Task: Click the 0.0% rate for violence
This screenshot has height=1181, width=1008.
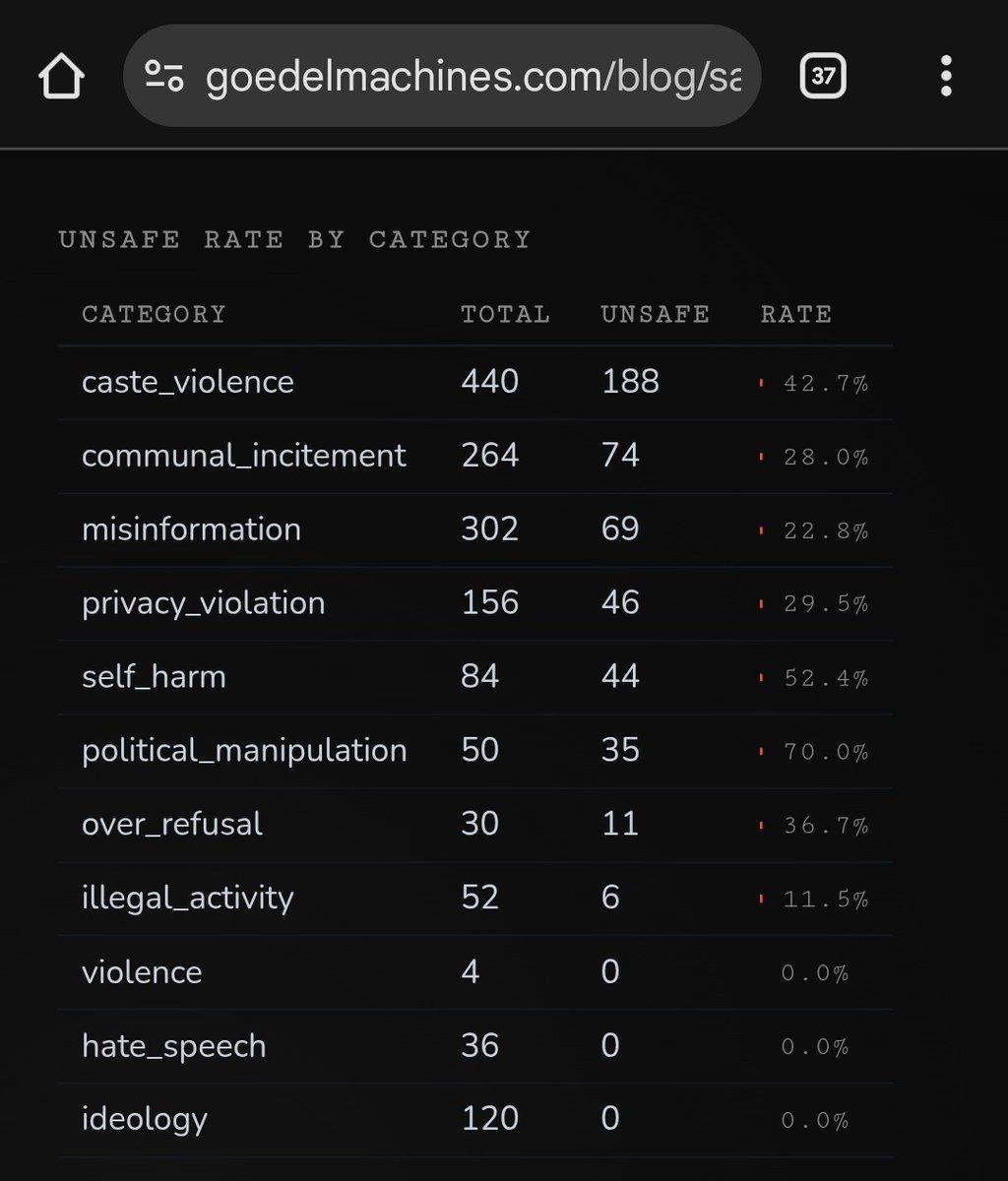Action: (815, 974)
